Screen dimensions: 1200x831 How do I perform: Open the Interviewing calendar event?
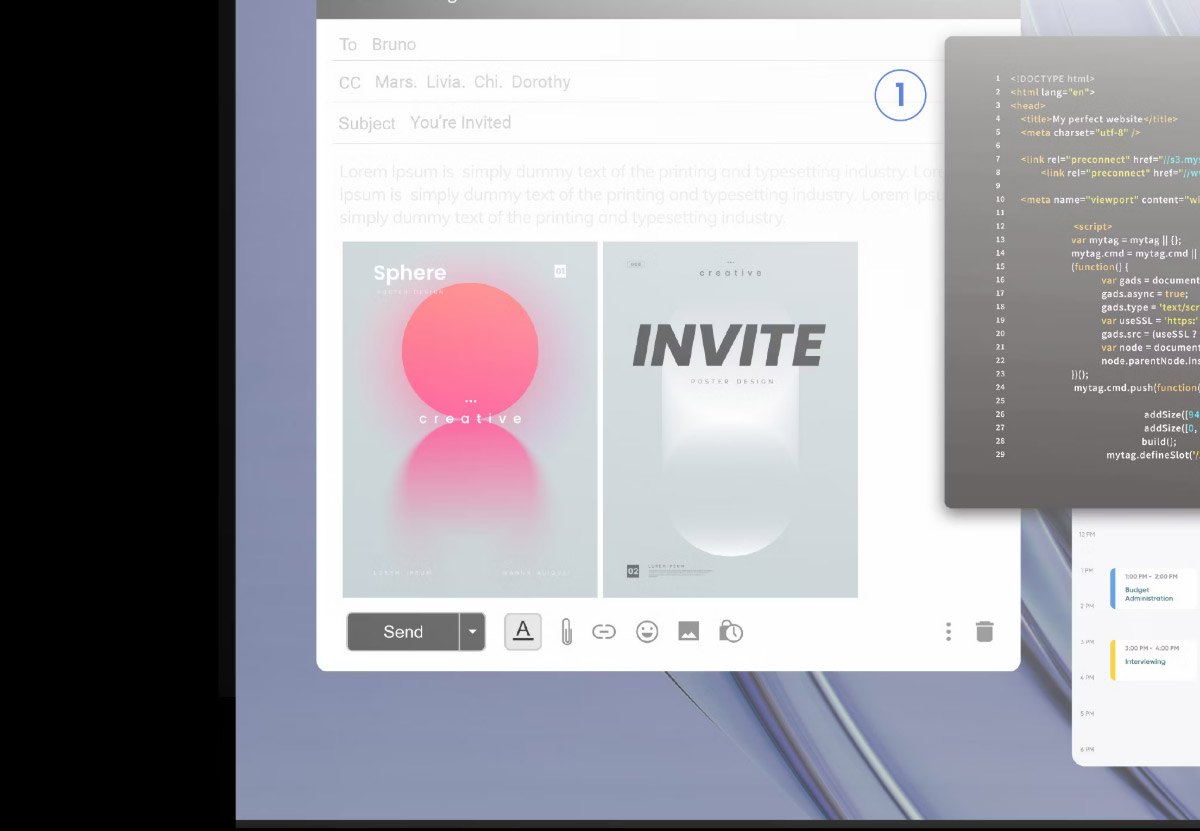(x=1154, y=660)
